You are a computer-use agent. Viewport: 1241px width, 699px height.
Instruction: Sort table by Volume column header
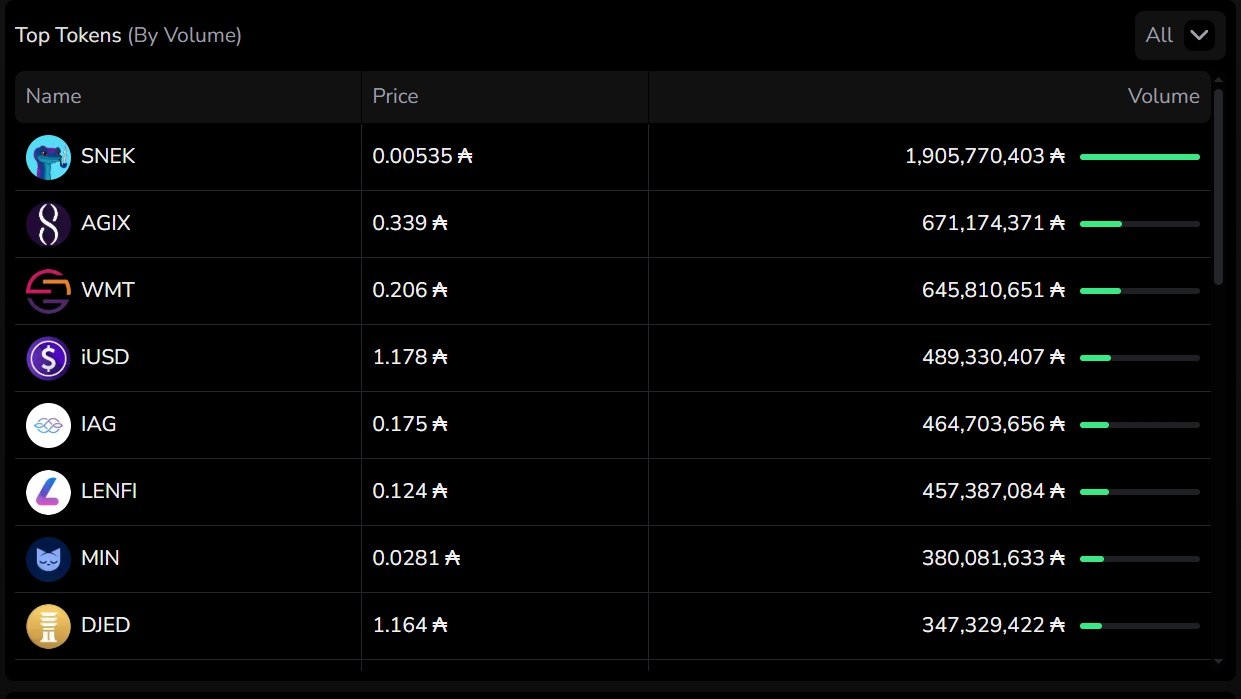[1163, 96]
